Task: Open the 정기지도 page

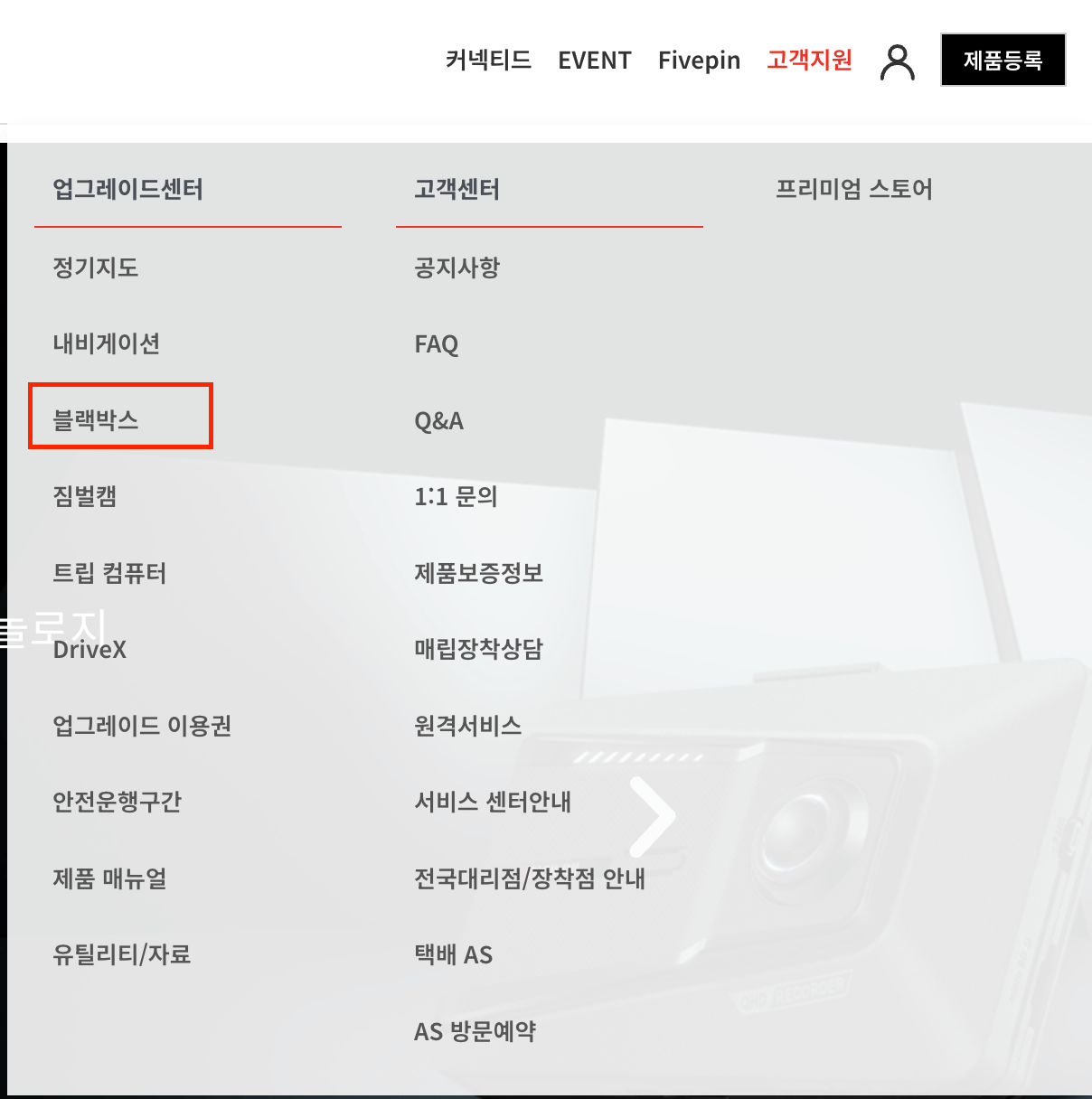Action: (x=95, y=268)
